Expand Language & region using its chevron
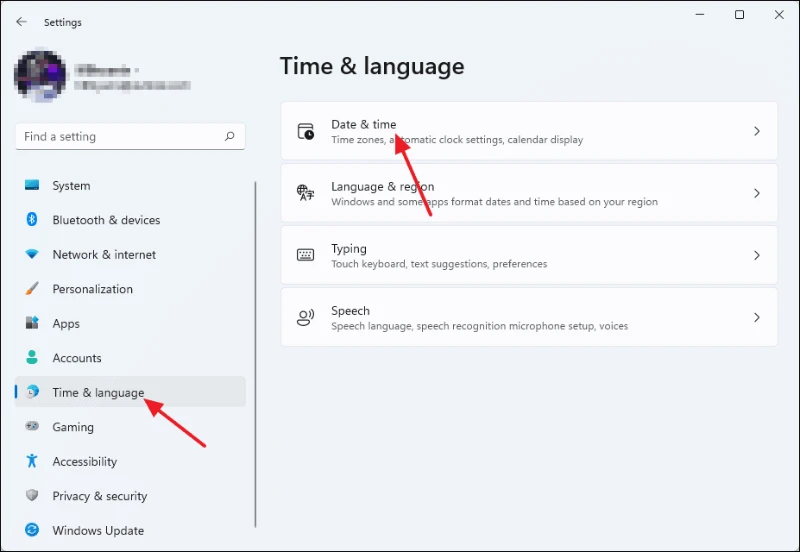This screenshot has height=552, width=800. tap(757, 193)
